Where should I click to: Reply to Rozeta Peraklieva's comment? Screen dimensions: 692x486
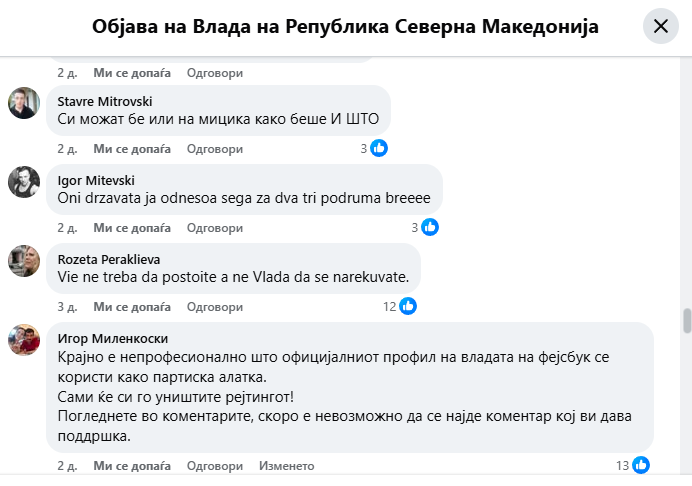coord(215,307)
